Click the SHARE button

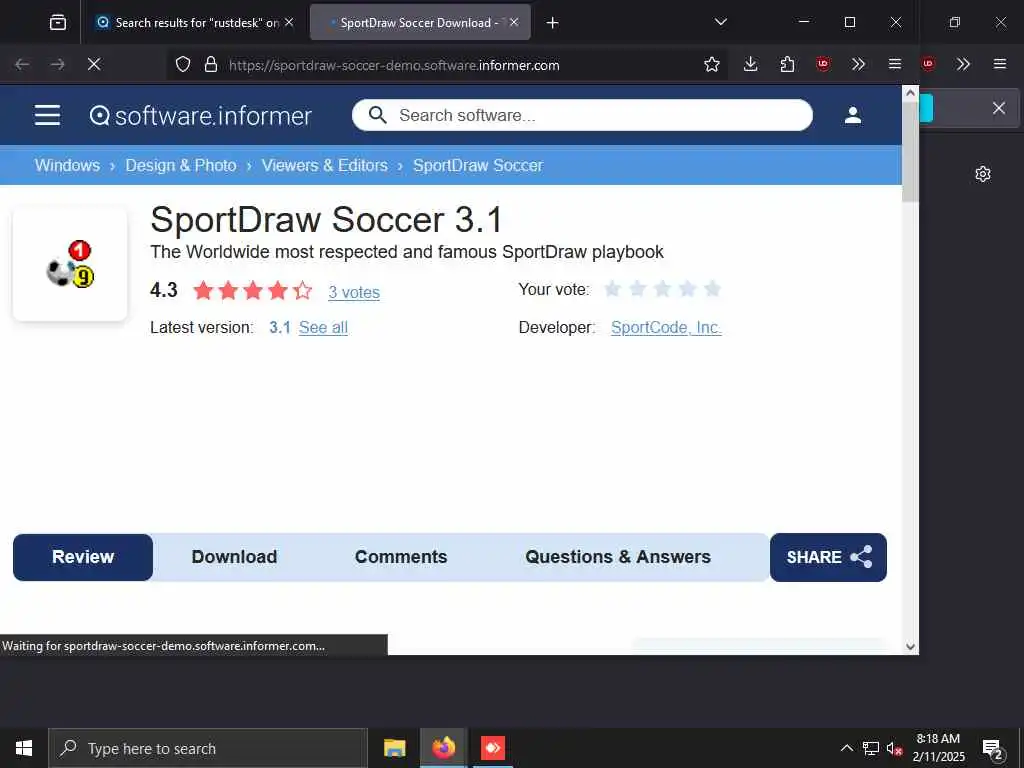click(828, 557)
